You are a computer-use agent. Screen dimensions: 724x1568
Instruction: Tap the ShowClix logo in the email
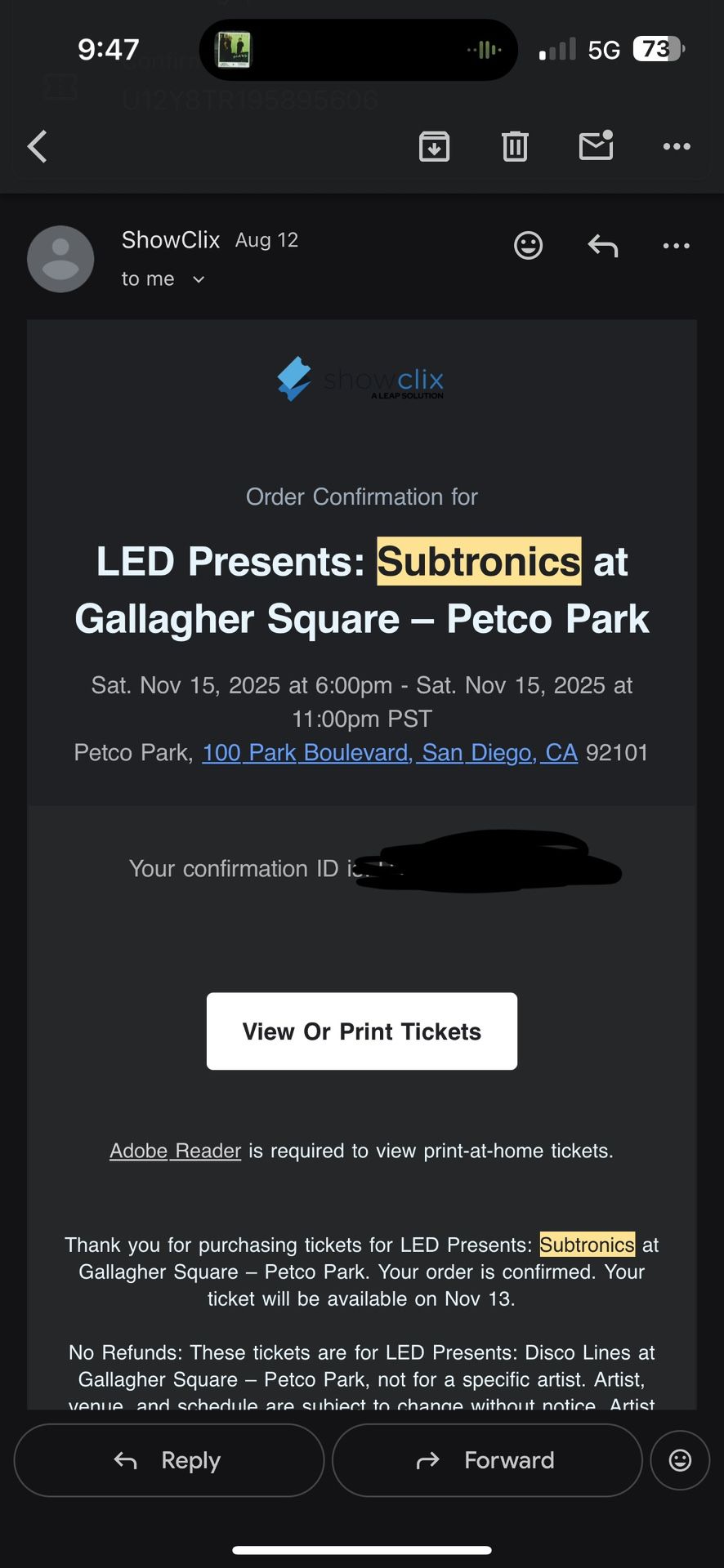click(x=362, y=380)
